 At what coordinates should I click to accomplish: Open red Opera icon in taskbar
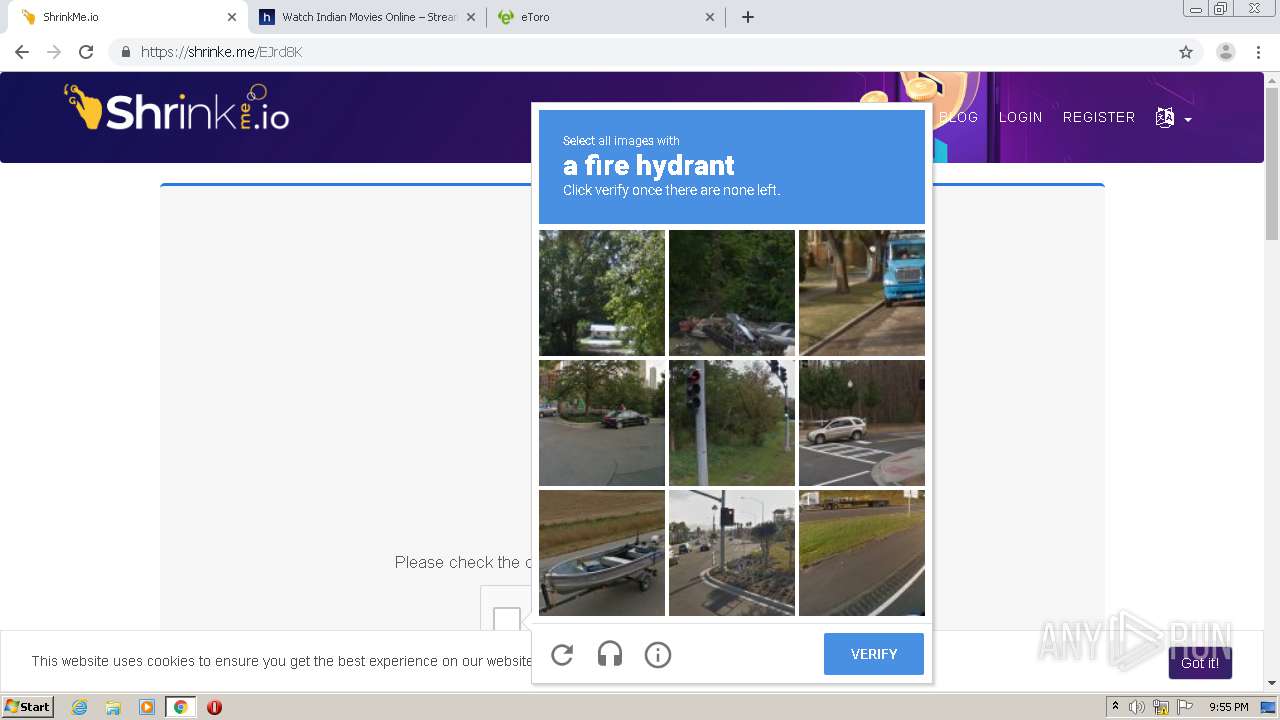coord(214,707)
